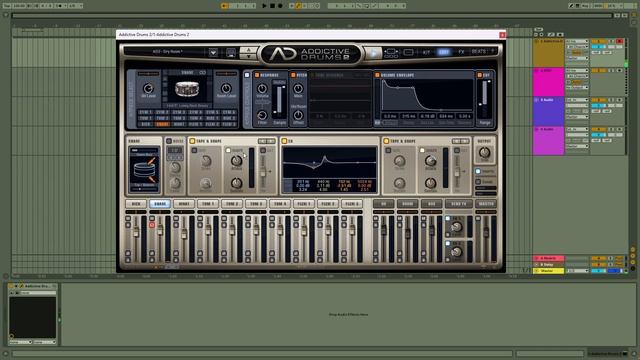This screenshot has width=640, height=360.
Task: Click the Ableton transport stop button
Action: pyautogui.click(x=272, y=6)
